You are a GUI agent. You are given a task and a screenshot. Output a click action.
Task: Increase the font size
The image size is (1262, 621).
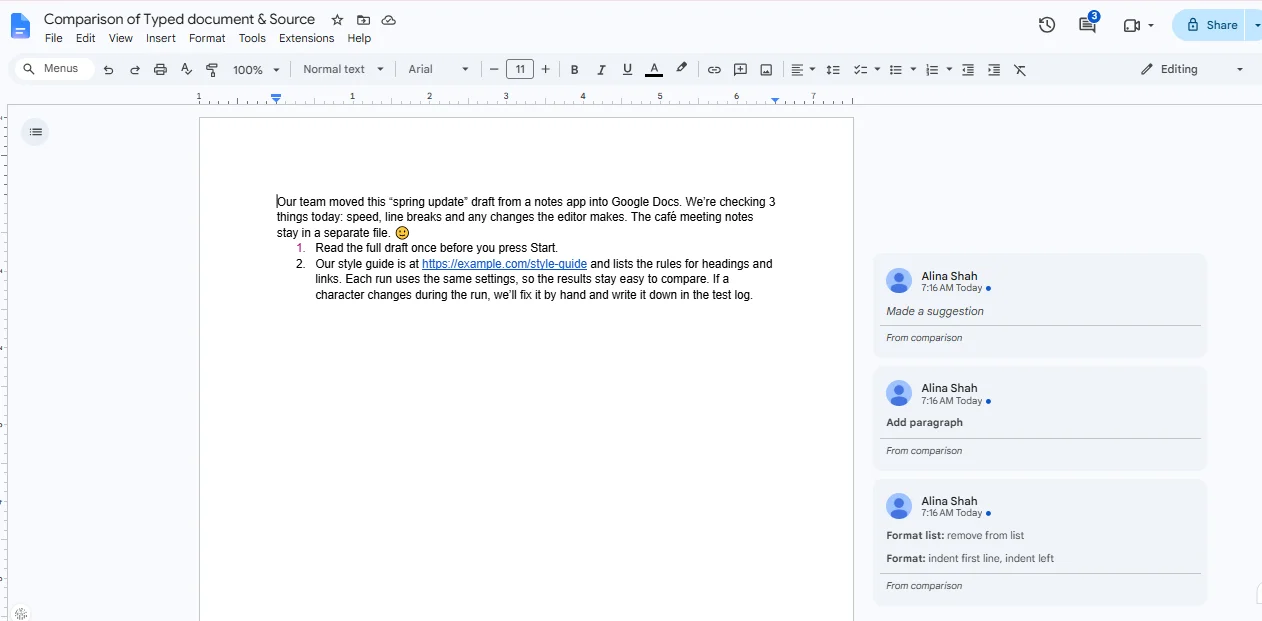545,70
